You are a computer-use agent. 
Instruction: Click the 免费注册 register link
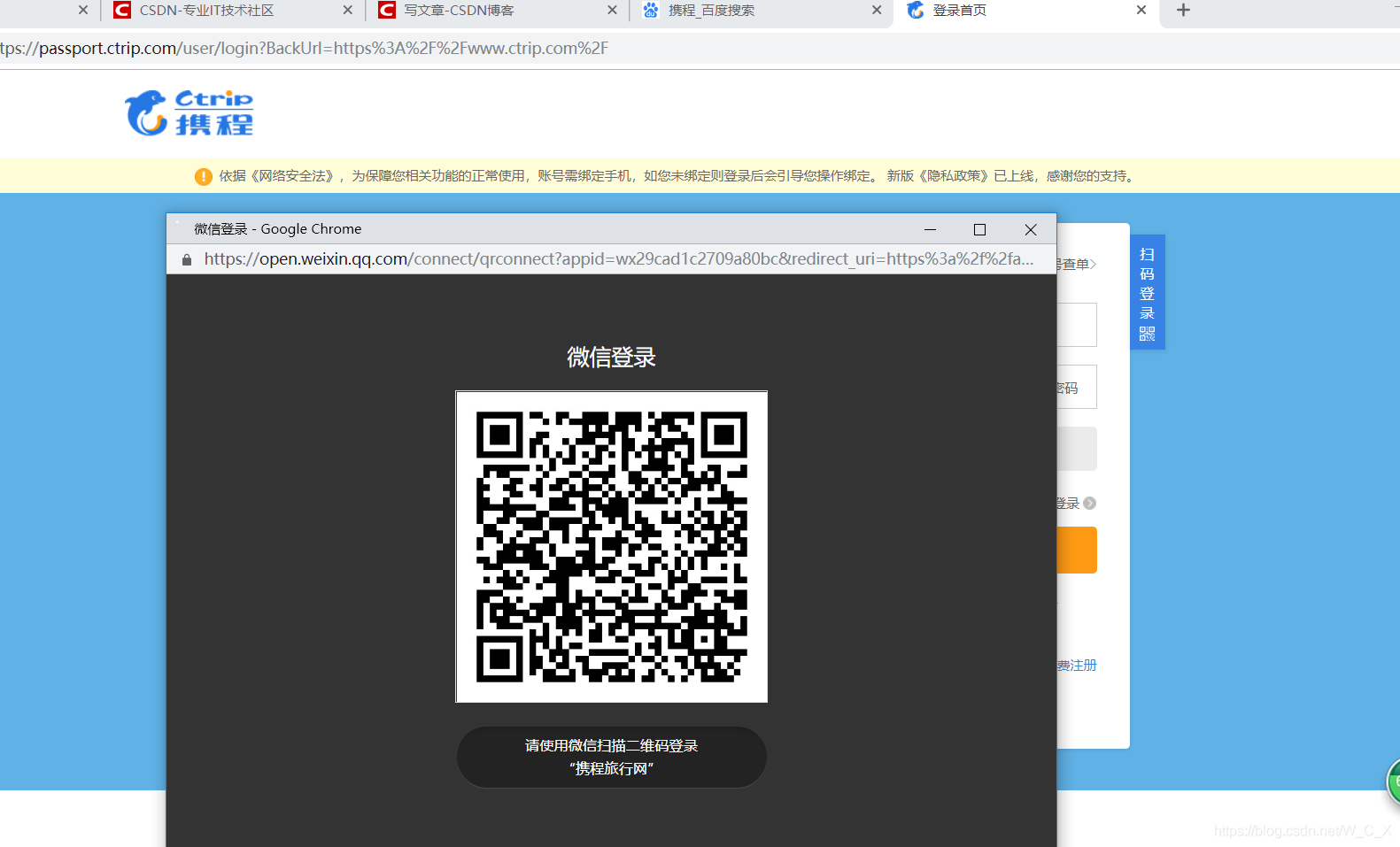coord(1077,666)
